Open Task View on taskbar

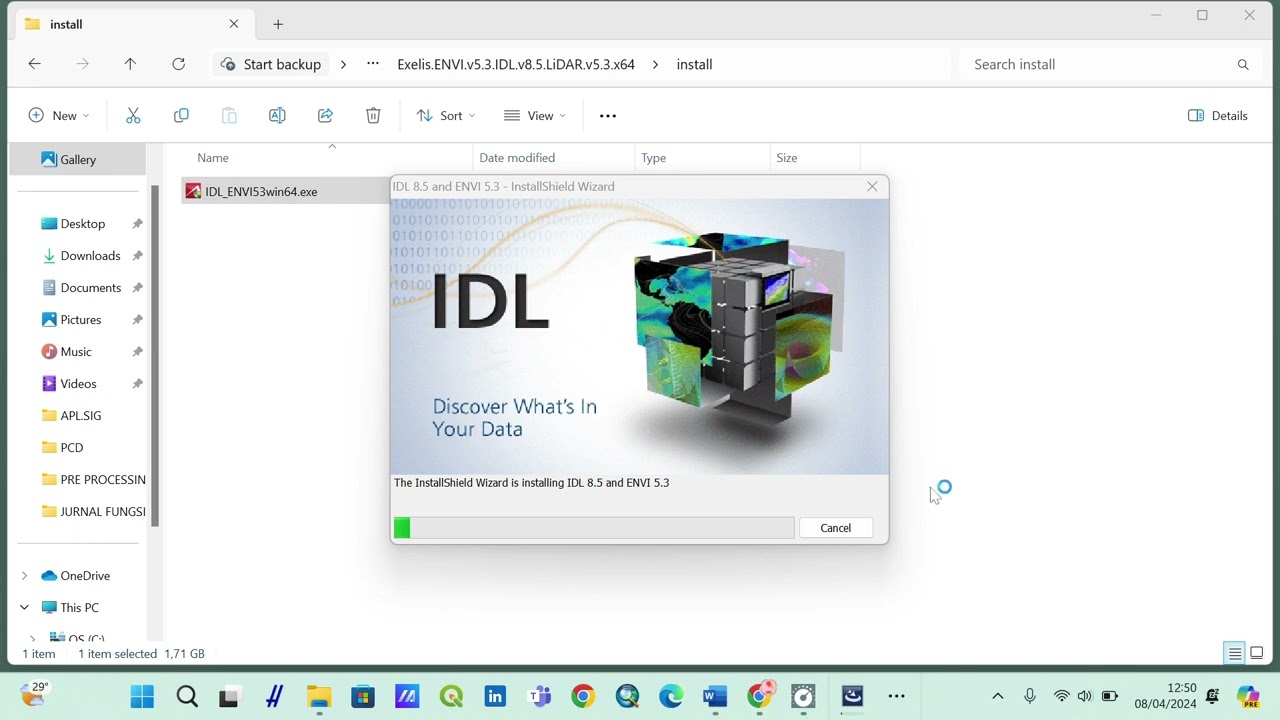pos(230,696)
